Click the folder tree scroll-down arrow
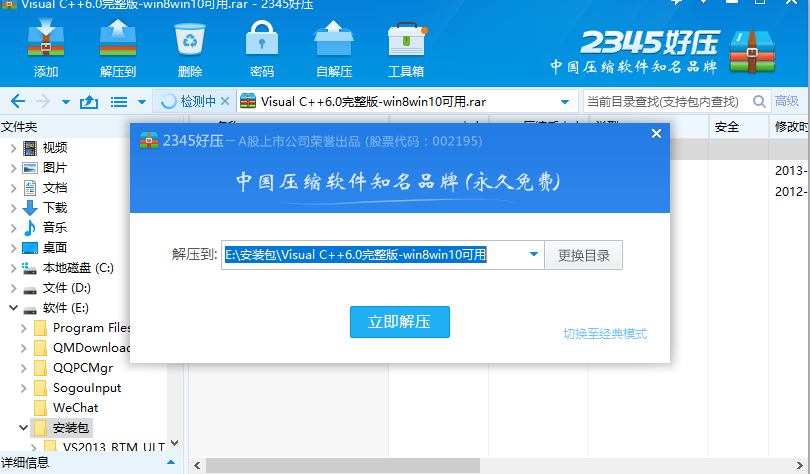The image size is (810, 474). (x=175, y=443)
